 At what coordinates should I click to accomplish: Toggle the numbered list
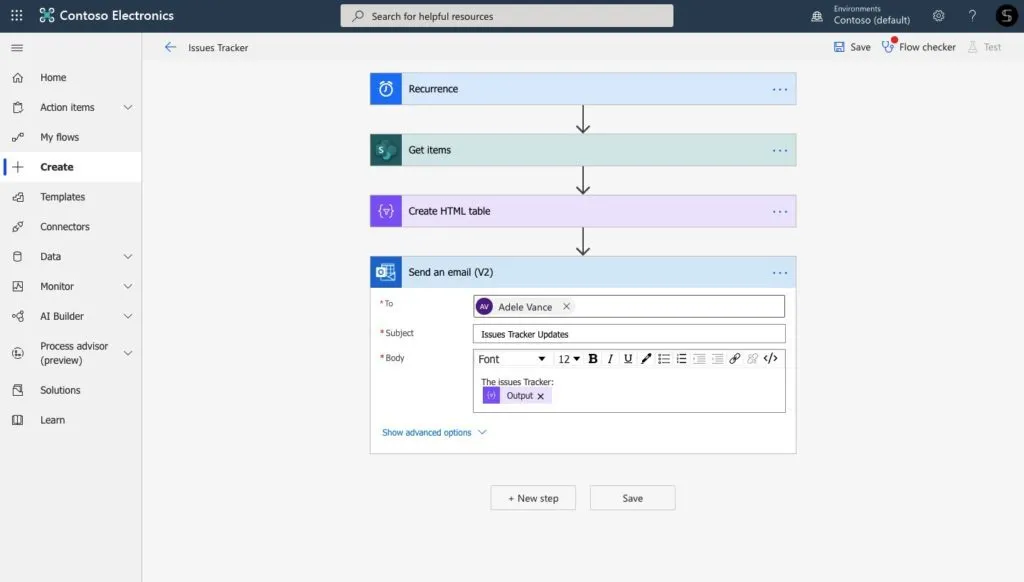point(681,359)
